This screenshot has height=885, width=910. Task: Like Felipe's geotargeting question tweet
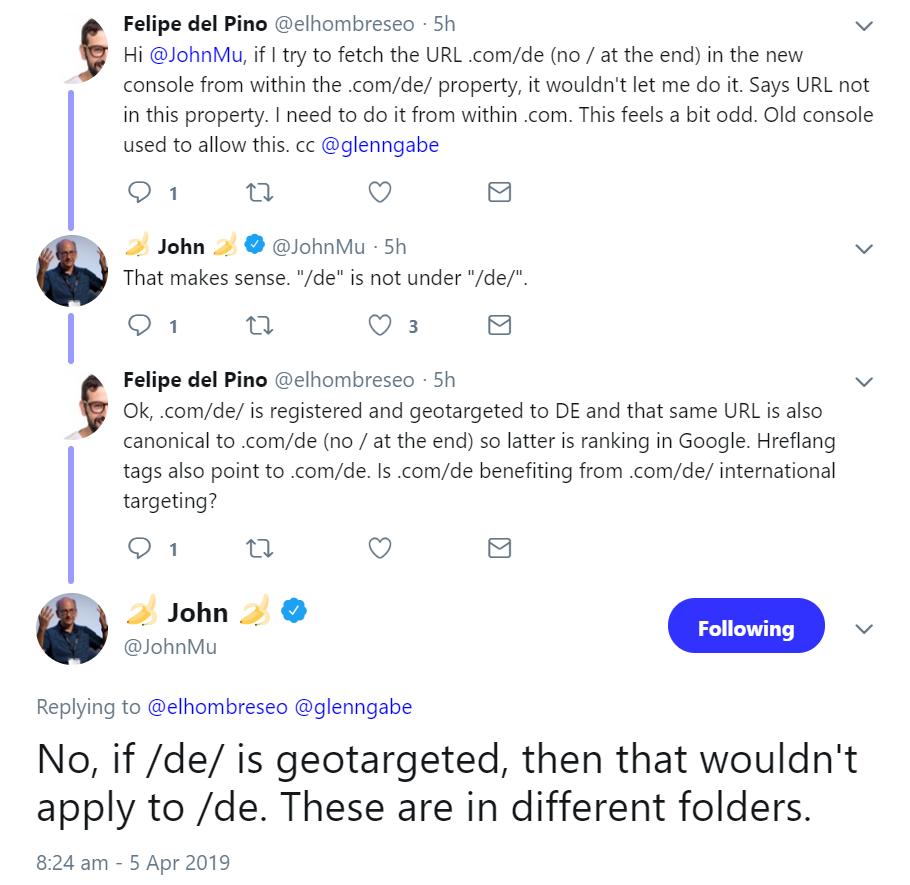click(x=380, y=548)
